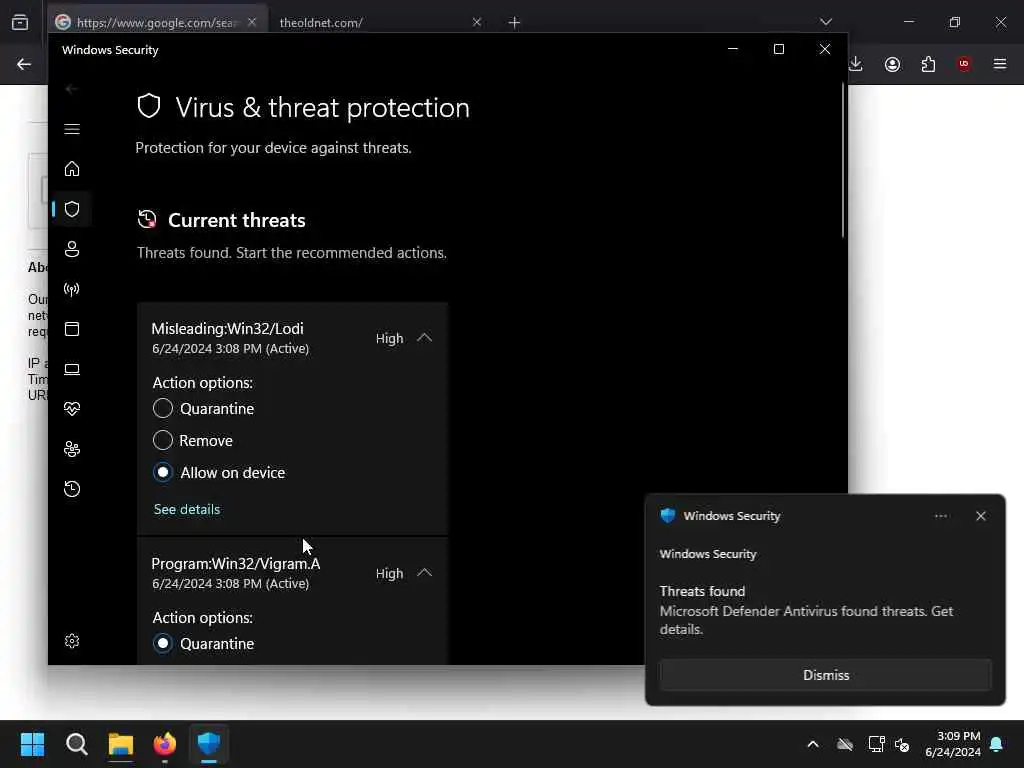Close the theoldnet.com tab
The image size is (1024, 768).
pyautogui.click(x=477, y=22)
